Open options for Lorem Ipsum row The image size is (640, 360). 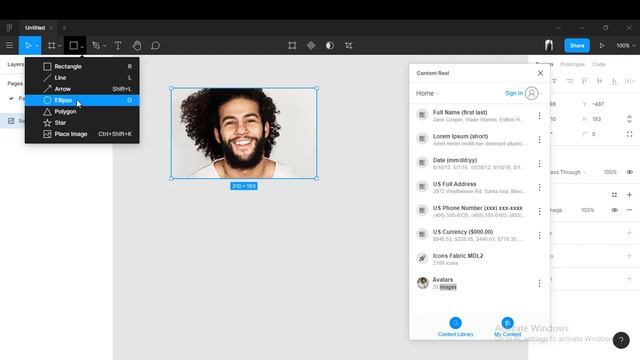(539, 140)
